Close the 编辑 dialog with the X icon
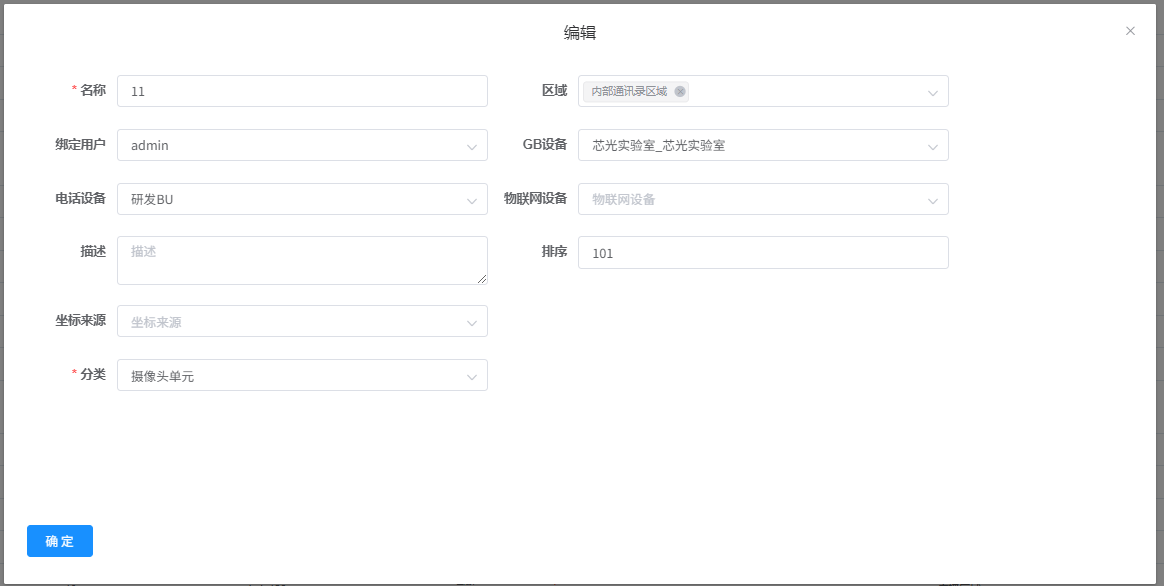 (1130, 31)
